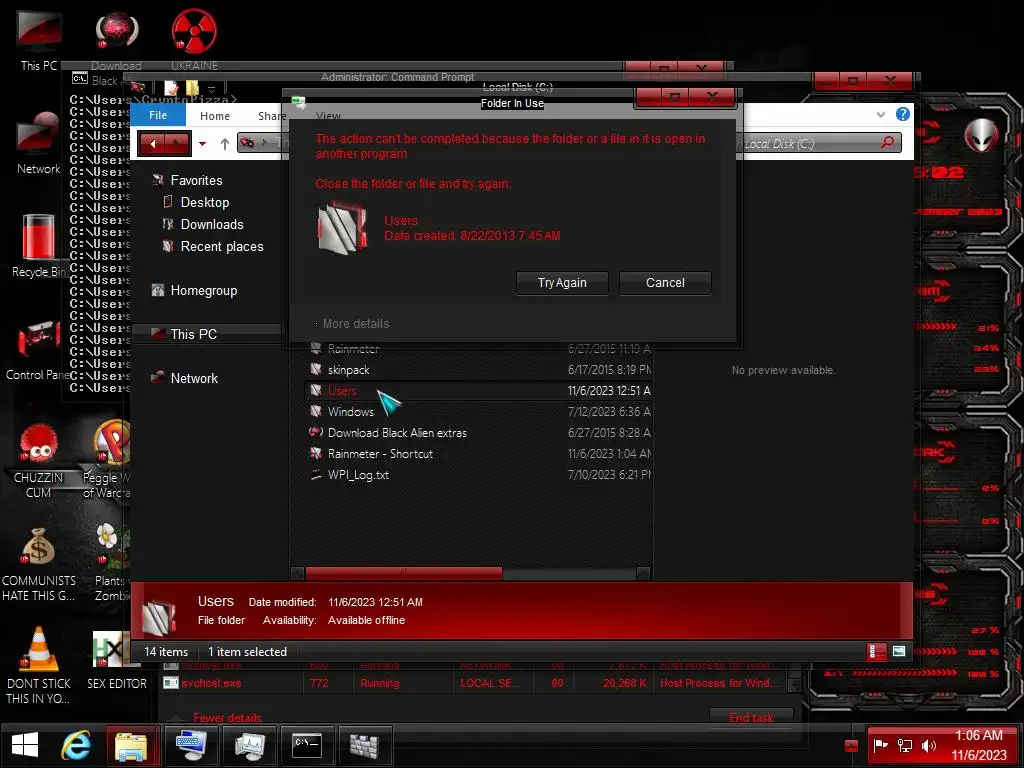Viewport: 1024px width, 768px height.
Task: Select Favorites in navigation pane
Action: click(196, 180)
